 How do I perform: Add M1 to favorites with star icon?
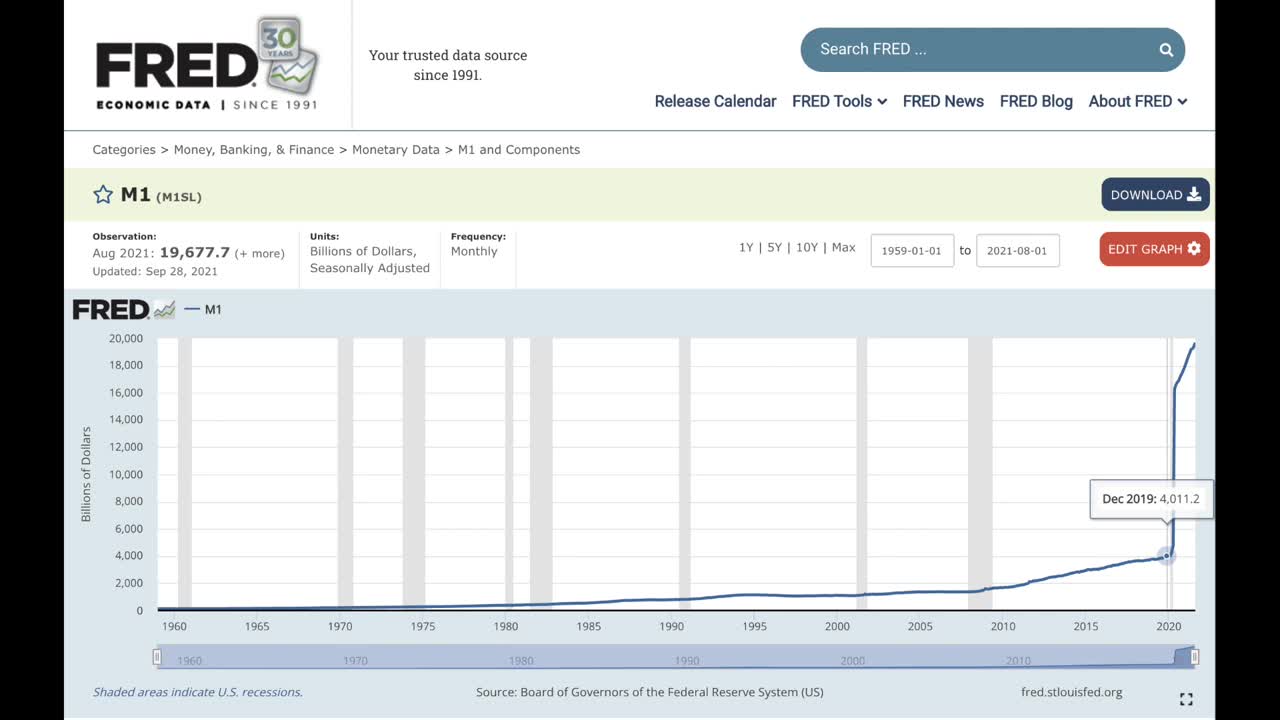coord(102,195)
